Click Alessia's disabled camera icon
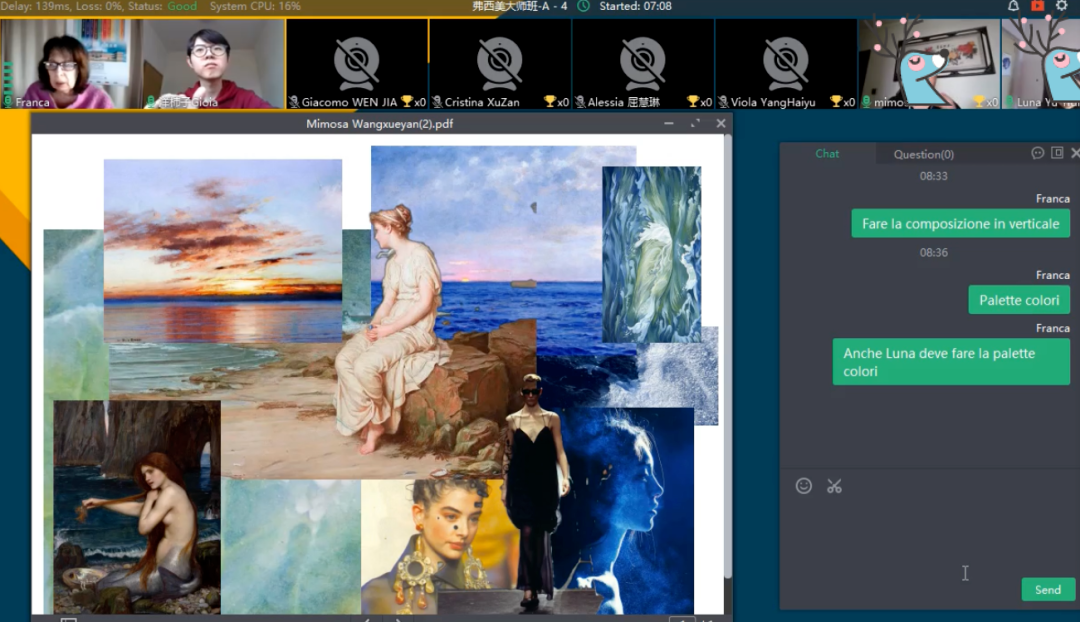The width and height of the screenshot is (1080, 622). [643, 62]
